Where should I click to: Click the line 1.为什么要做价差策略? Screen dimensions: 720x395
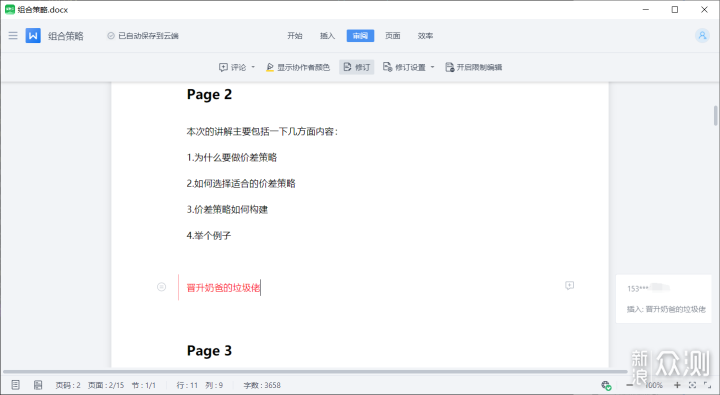point(232,158)
